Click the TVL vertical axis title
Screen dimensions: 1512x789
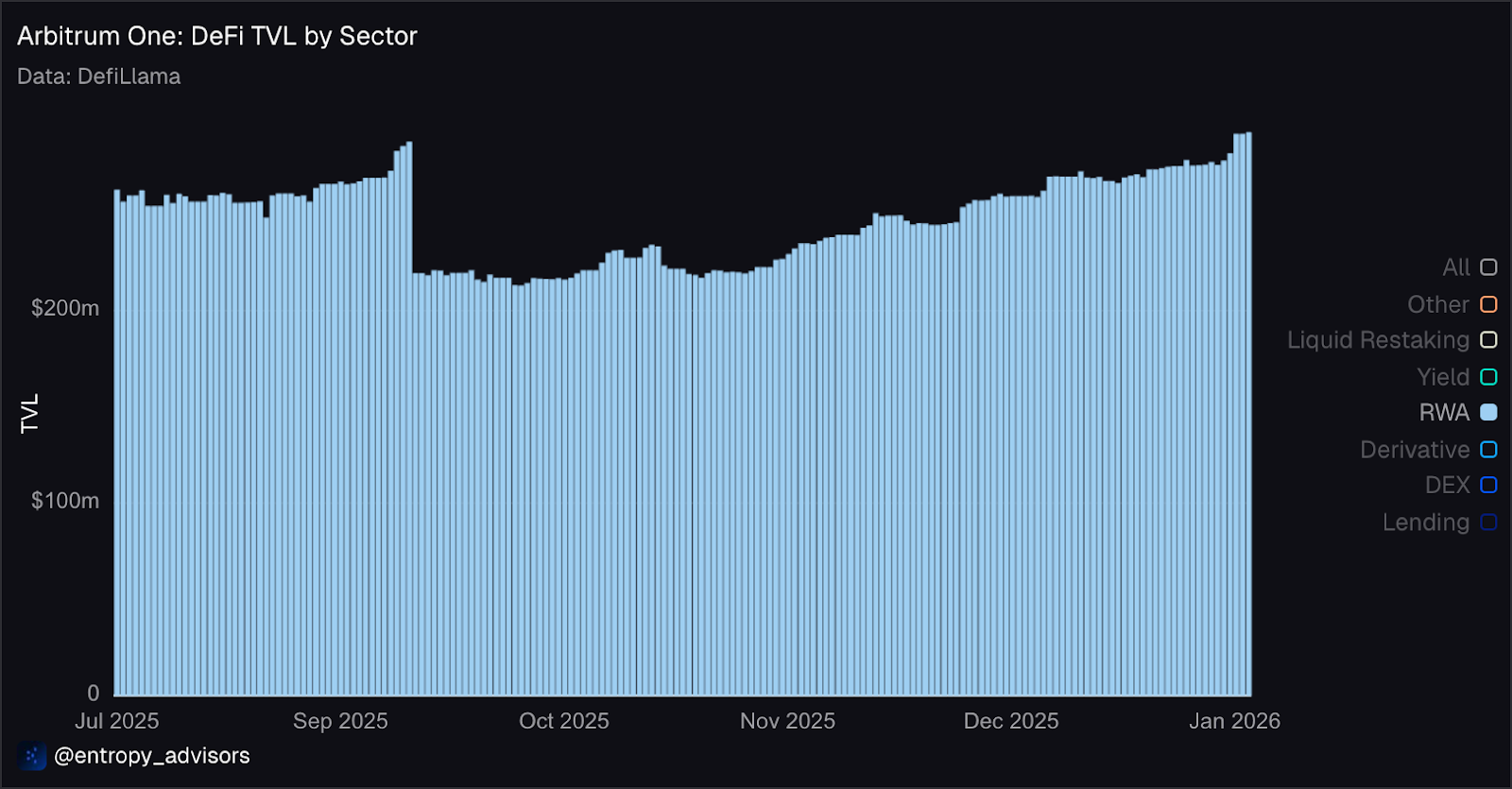coord(30,414)
